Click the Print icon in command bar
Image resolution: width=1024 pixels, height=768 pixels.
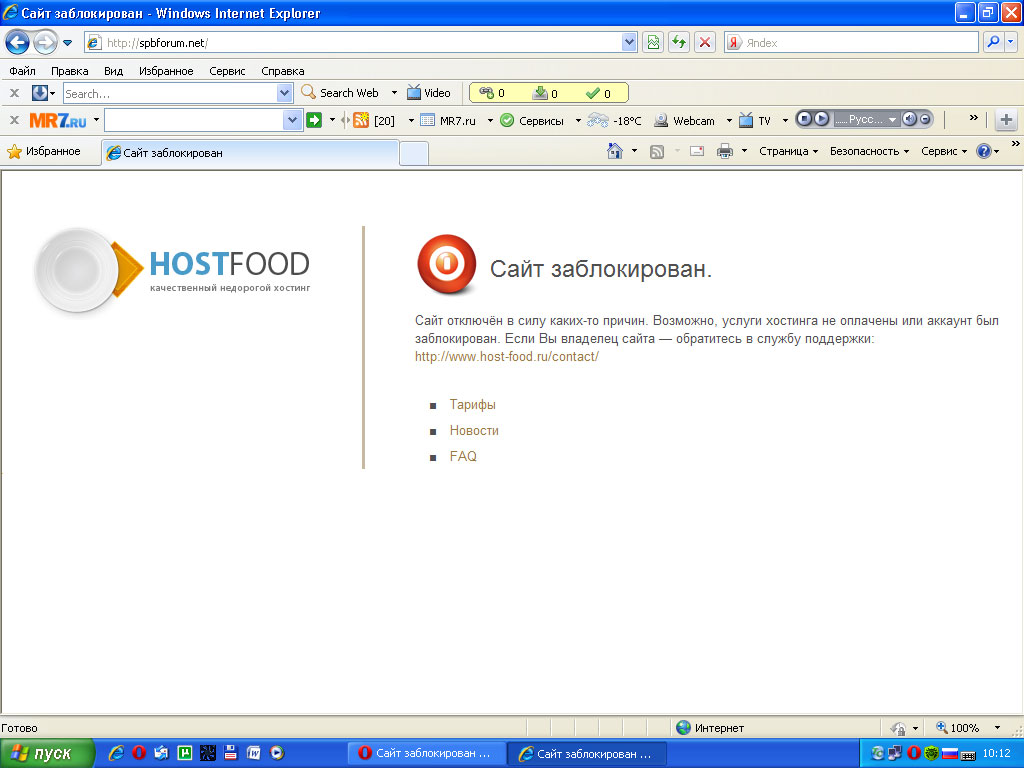pos(725,152)
